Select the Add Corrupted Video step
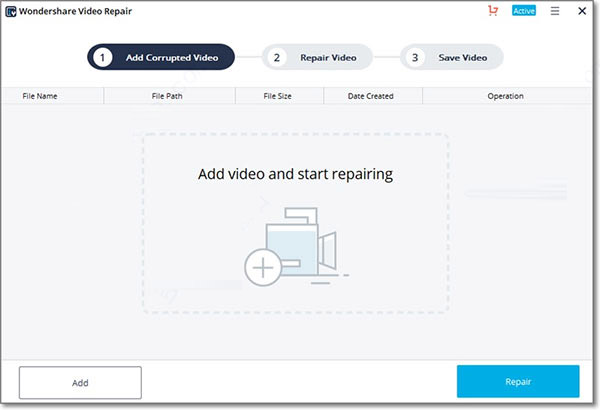Image resolution: width=600 pixels, height=410 pixels. click(161, 57)
